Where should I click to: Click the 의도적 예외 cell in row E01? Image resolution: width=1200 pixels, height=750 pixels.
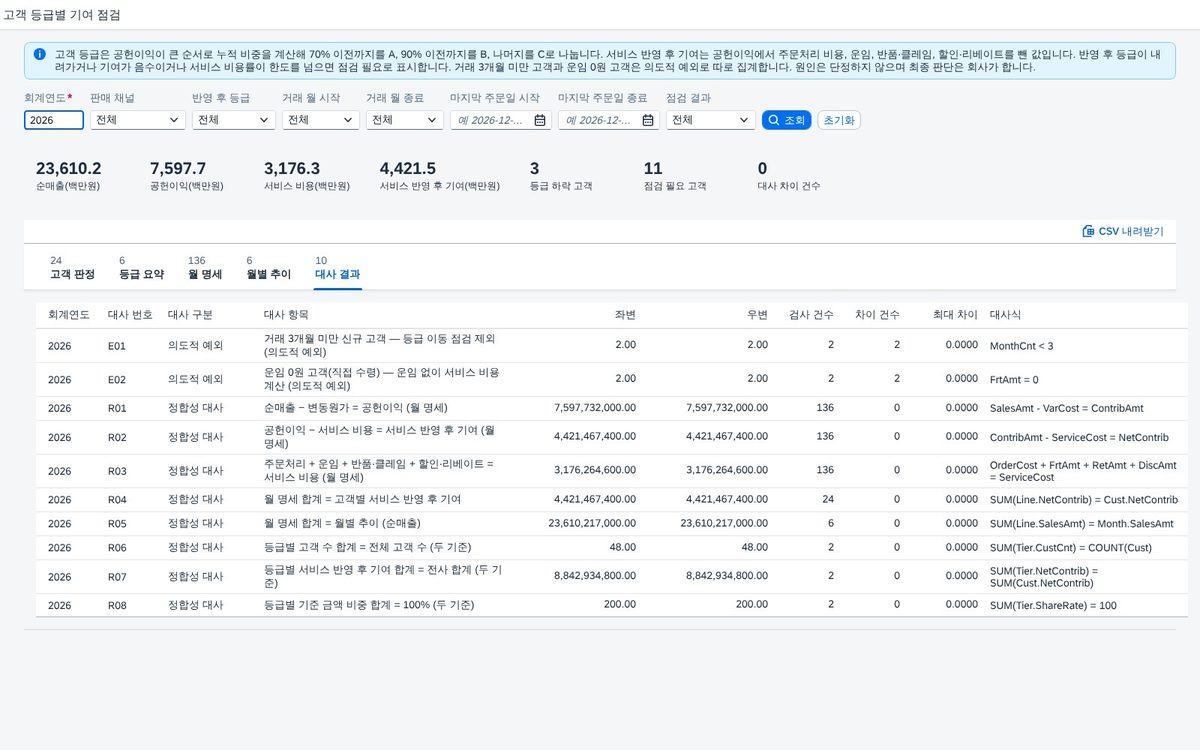(x=195, y=345)
